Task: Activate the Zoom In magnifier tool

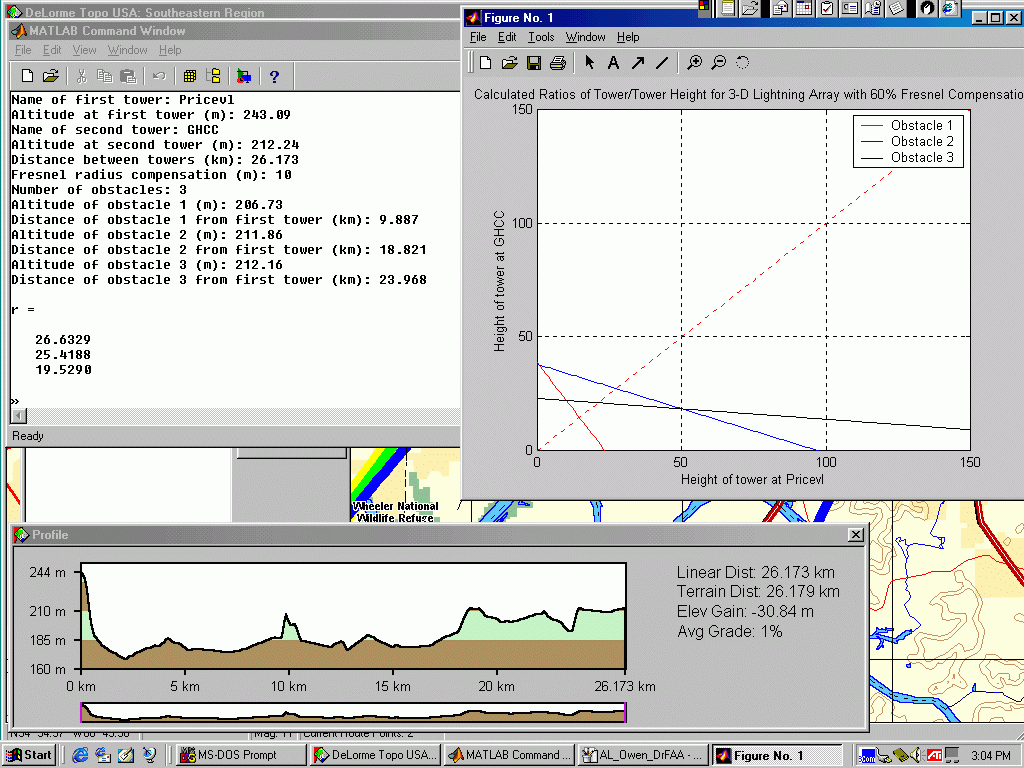Action: 694,63
